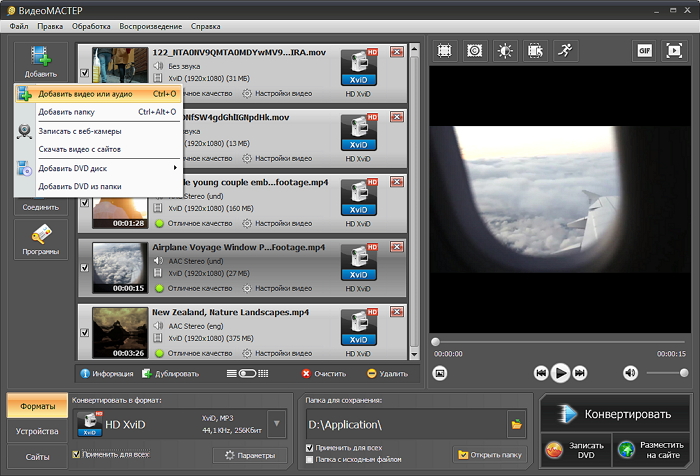The height and width of the screenshot is (476, 700).
Task: Click Дублировать to duplicate the video
Action: tap(171, 374)
